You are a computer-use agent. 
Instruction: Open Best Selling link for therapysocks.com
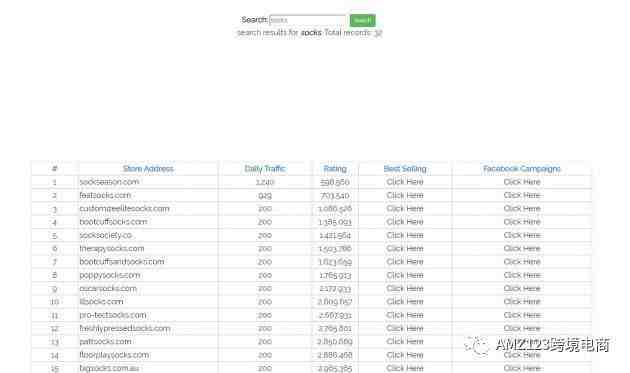405,248
